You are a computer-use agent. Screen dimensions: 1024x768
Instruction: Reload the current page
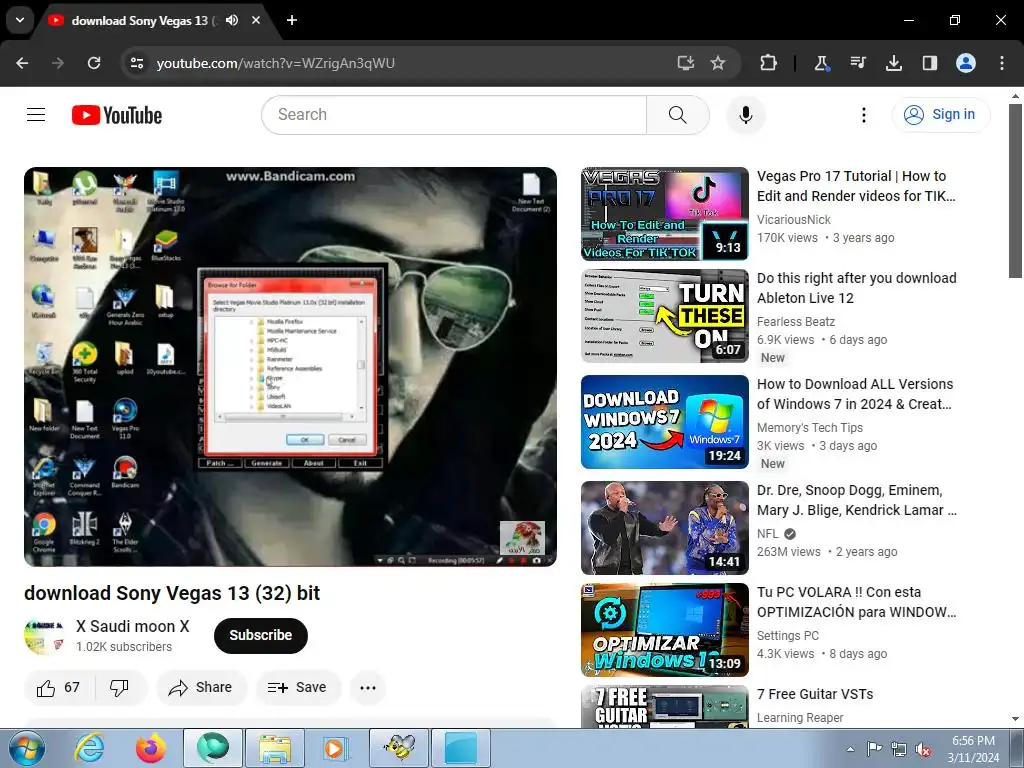click(94, 63)
